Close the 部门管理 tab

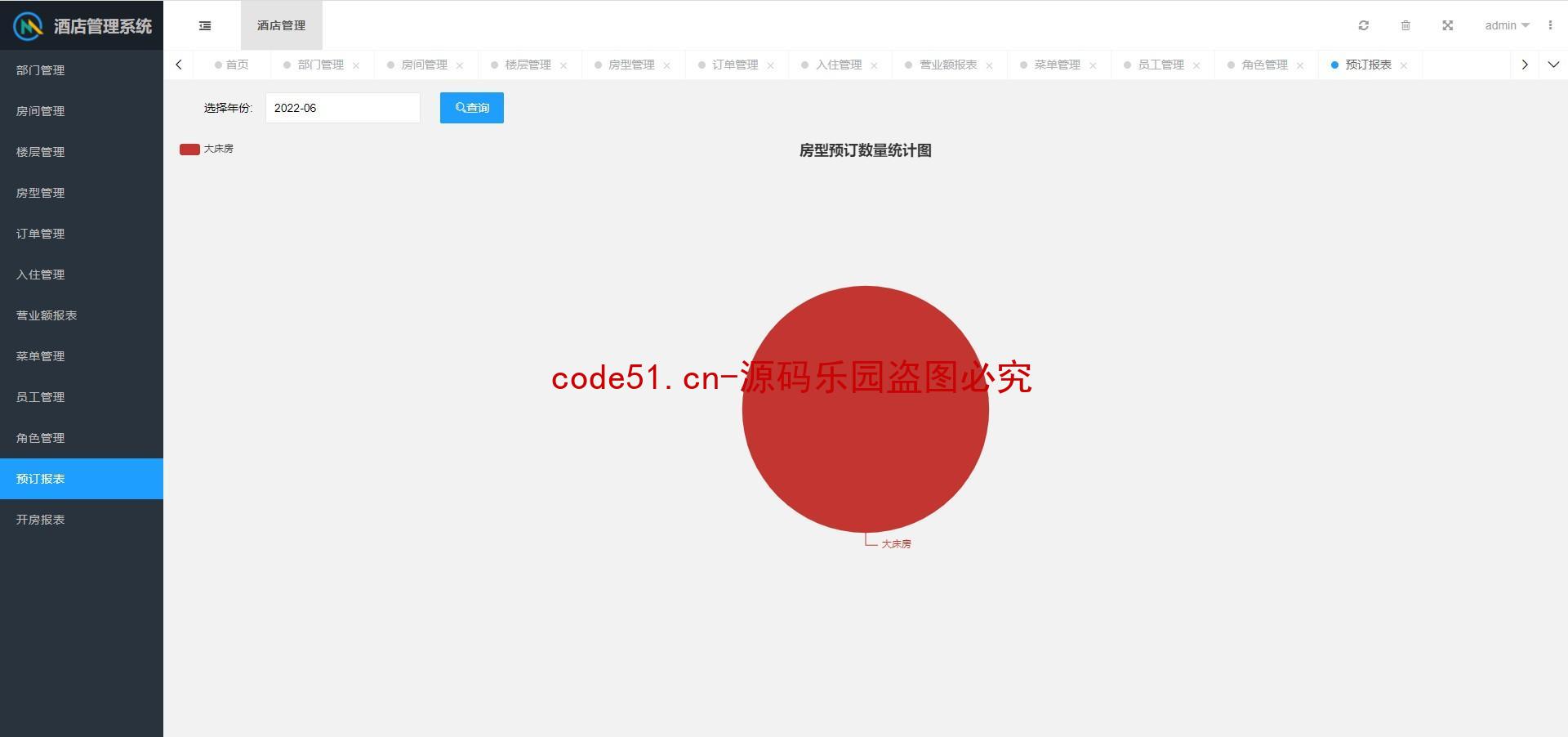coord(356,65)
